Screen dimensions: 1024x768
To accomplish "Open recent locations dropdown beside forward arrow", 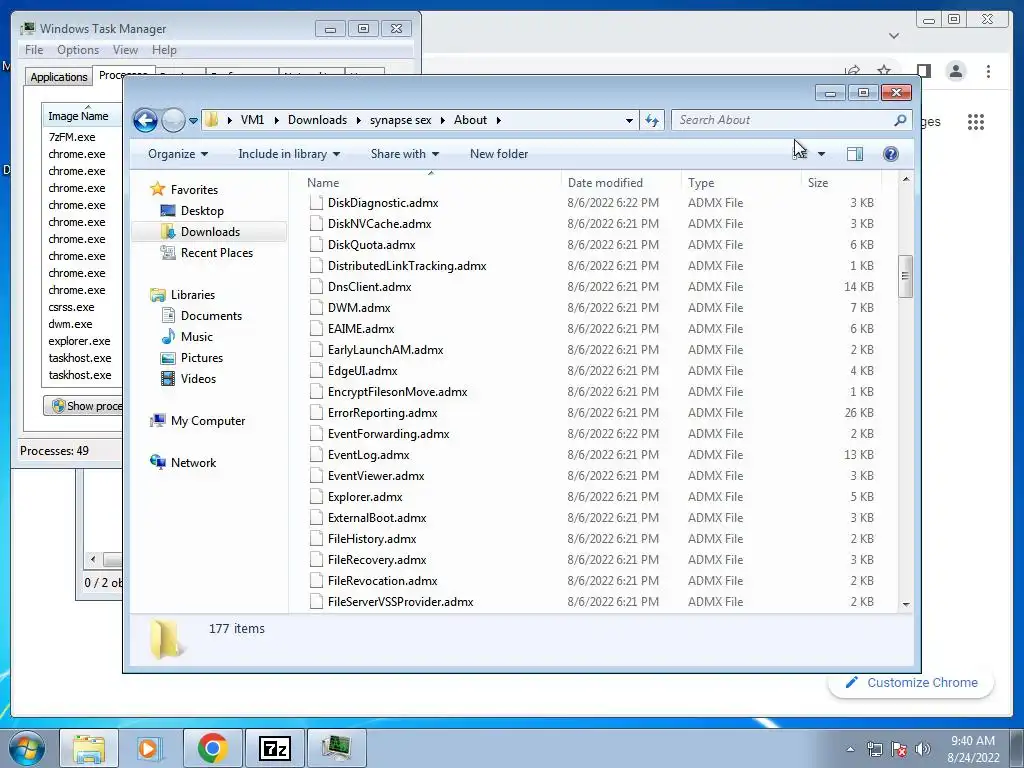I will 193,121.
